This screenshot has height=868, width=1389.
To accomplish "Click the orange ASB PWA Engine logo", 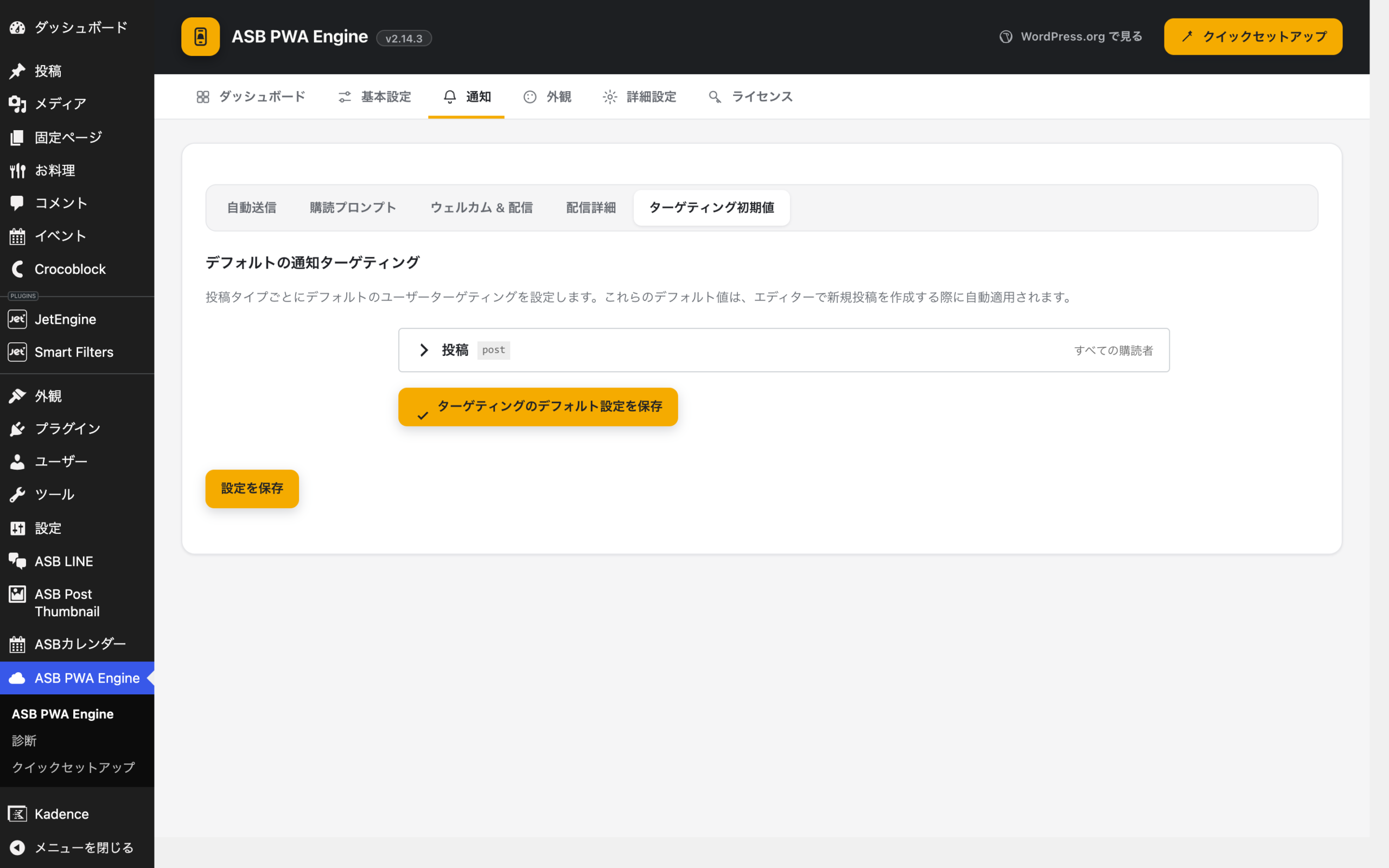I will (200, 37).
